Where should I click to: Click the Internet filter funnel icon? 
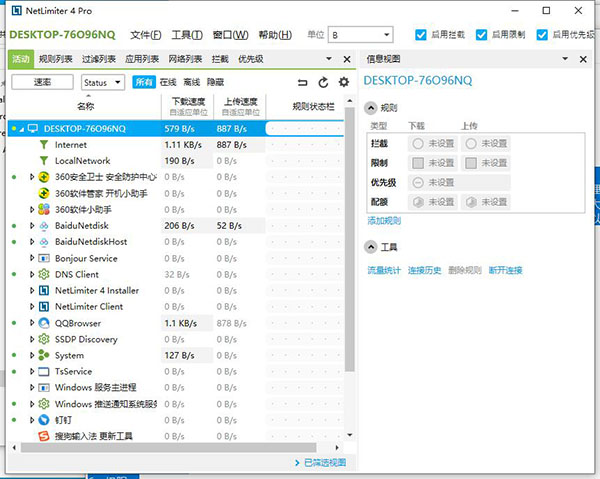(44, 145)
